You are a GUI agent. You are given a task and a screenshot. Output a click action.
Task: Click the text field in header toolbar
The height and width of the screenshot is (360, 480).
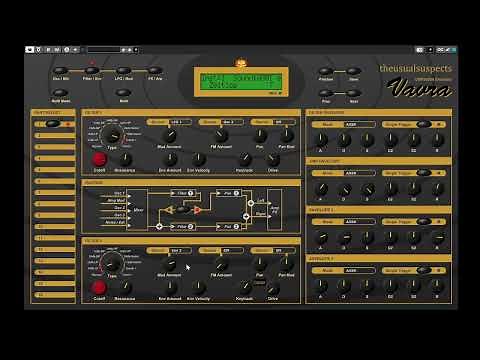[103, 50]
